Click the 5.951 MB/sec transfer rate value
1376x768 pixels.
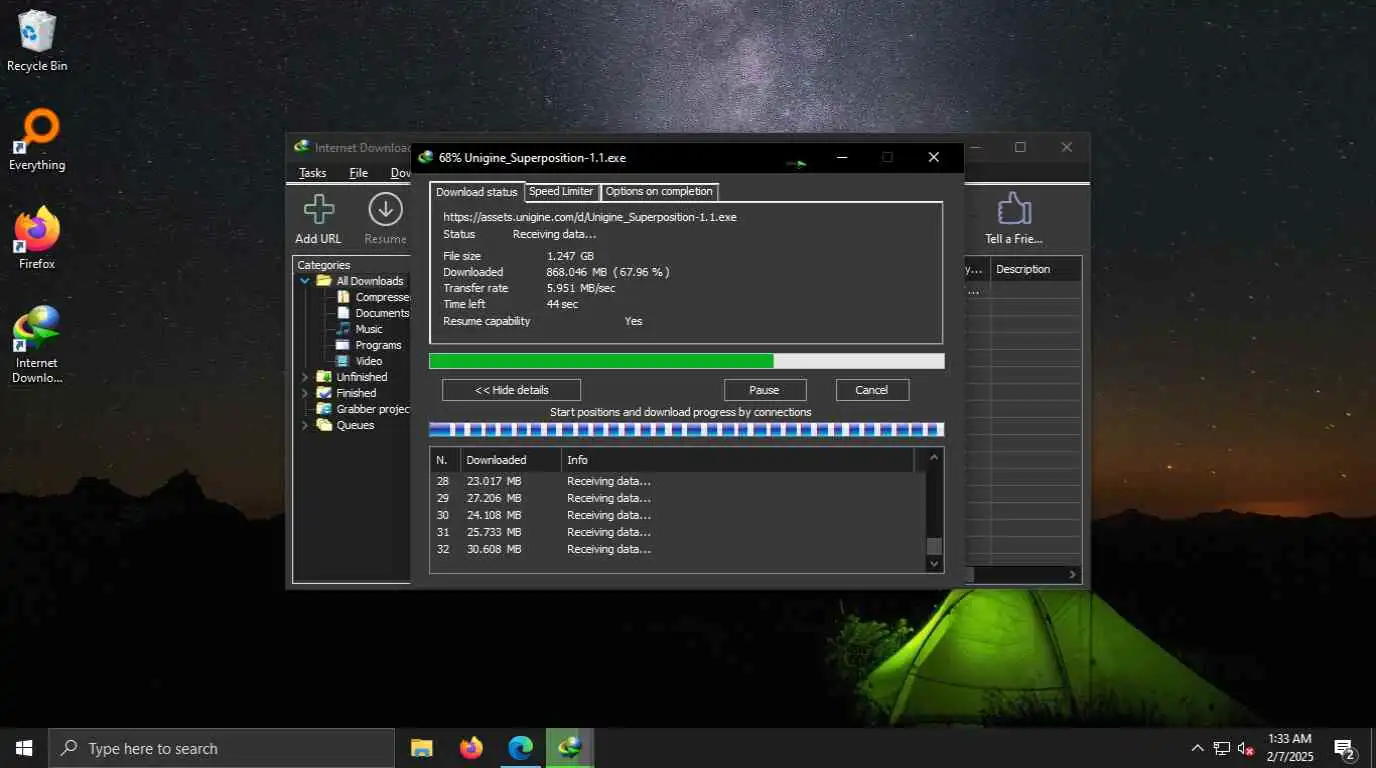(581, 288)
